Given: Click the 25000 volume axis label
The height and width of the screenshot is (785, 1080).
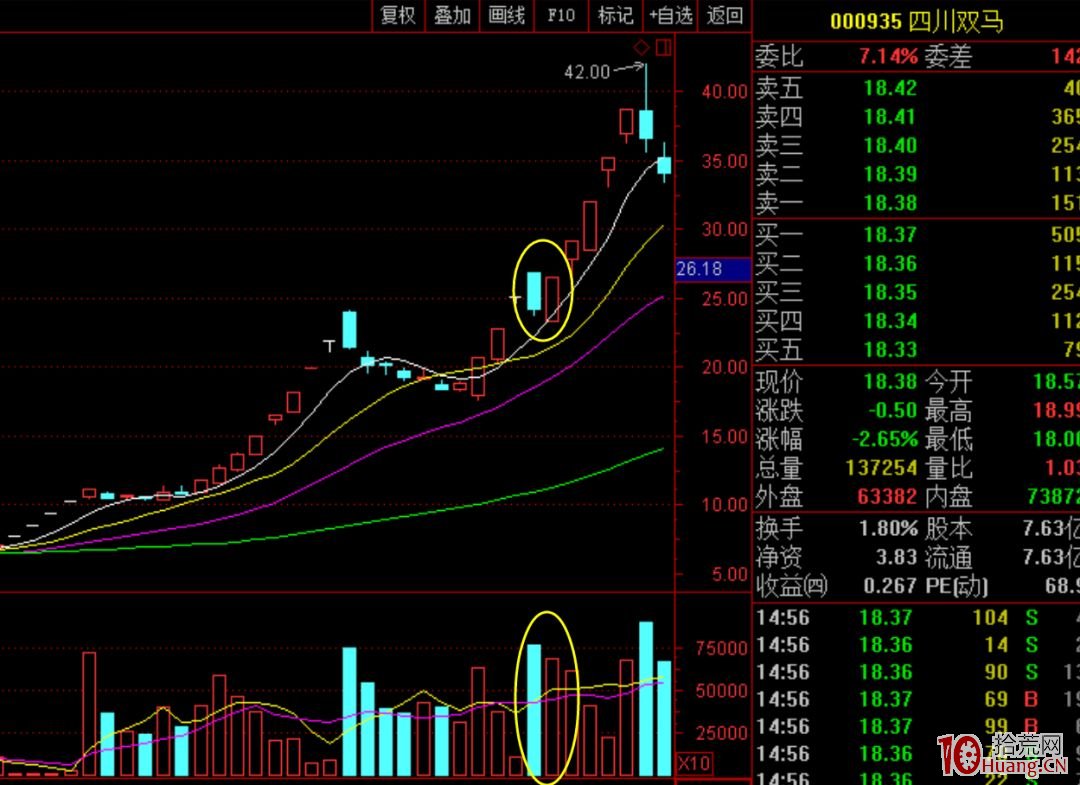Looking at the screenshot, I should click(721, 733).
